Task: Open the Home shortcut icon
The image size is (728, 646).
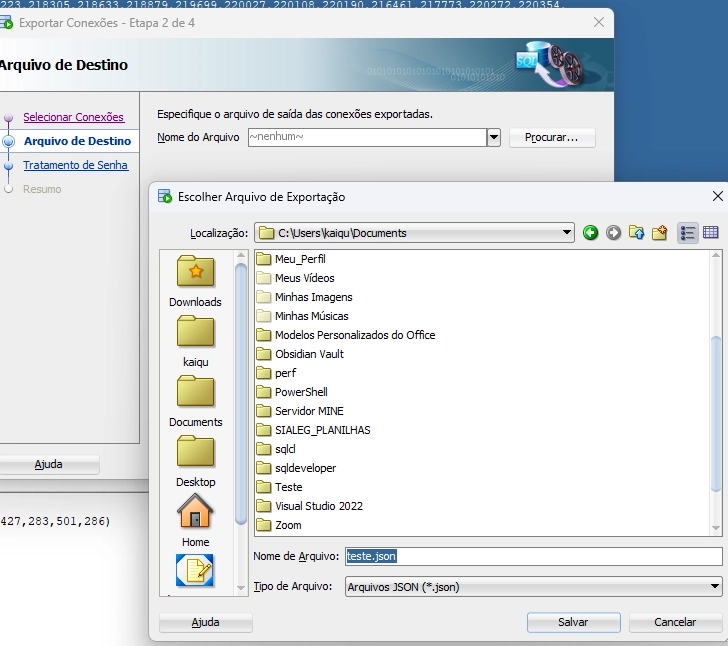Action: 195,520
